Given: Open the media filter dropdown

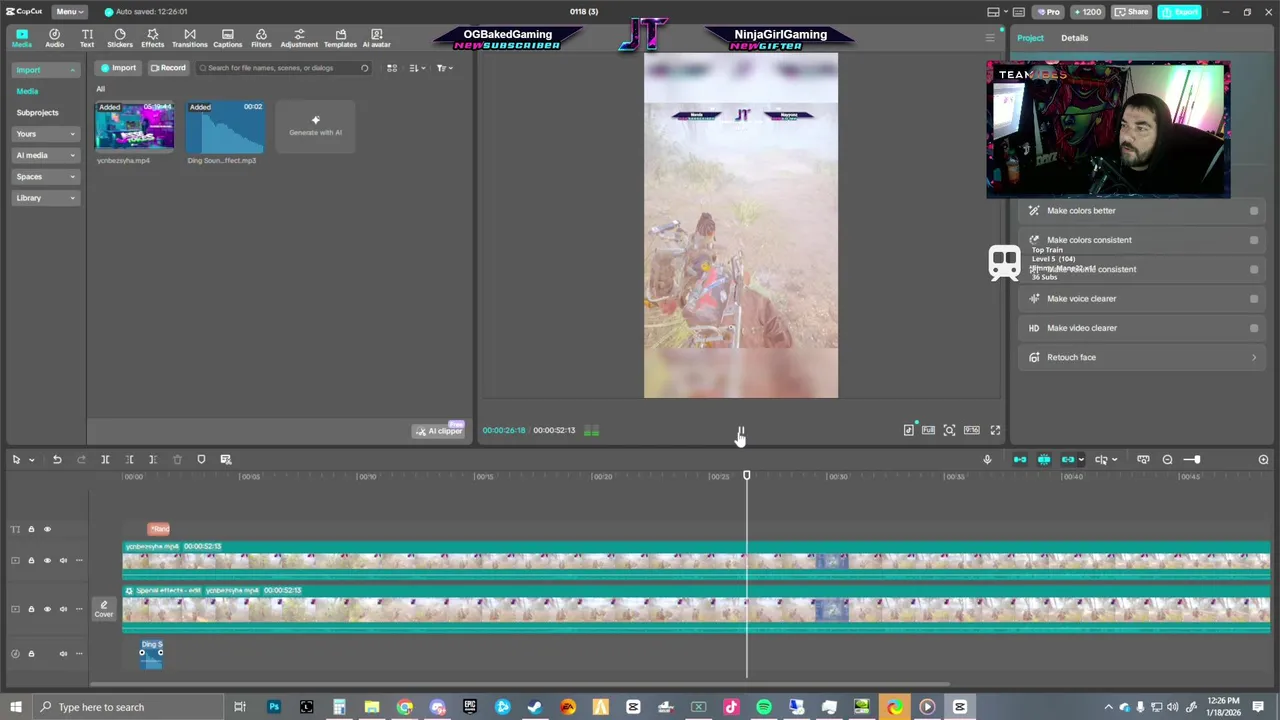Looking at the screenshot, I should tap(444, 68).
